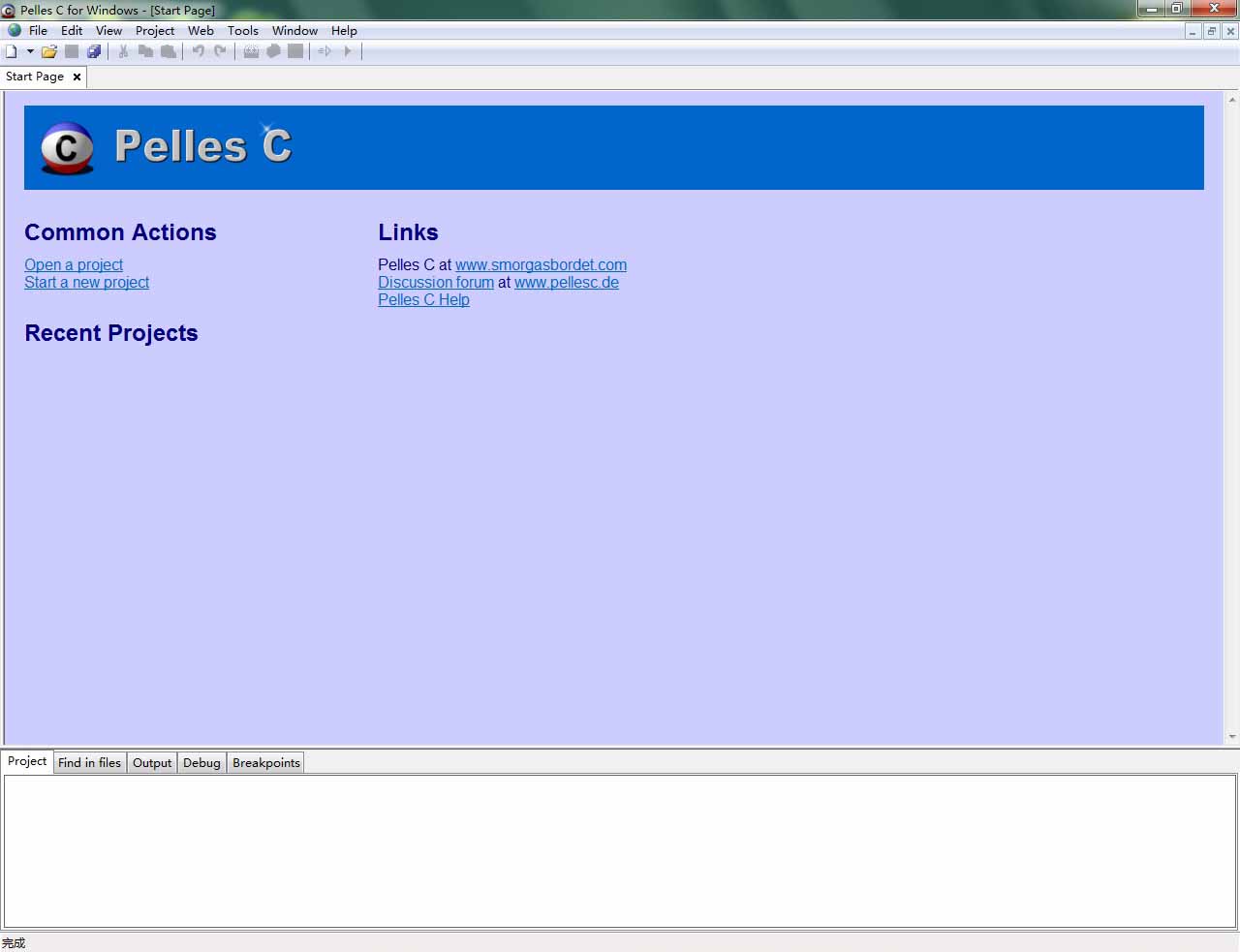Click the Open folder toolbar icon
Viewport: 1240px width, 952px height.
(x=49, y=51)
